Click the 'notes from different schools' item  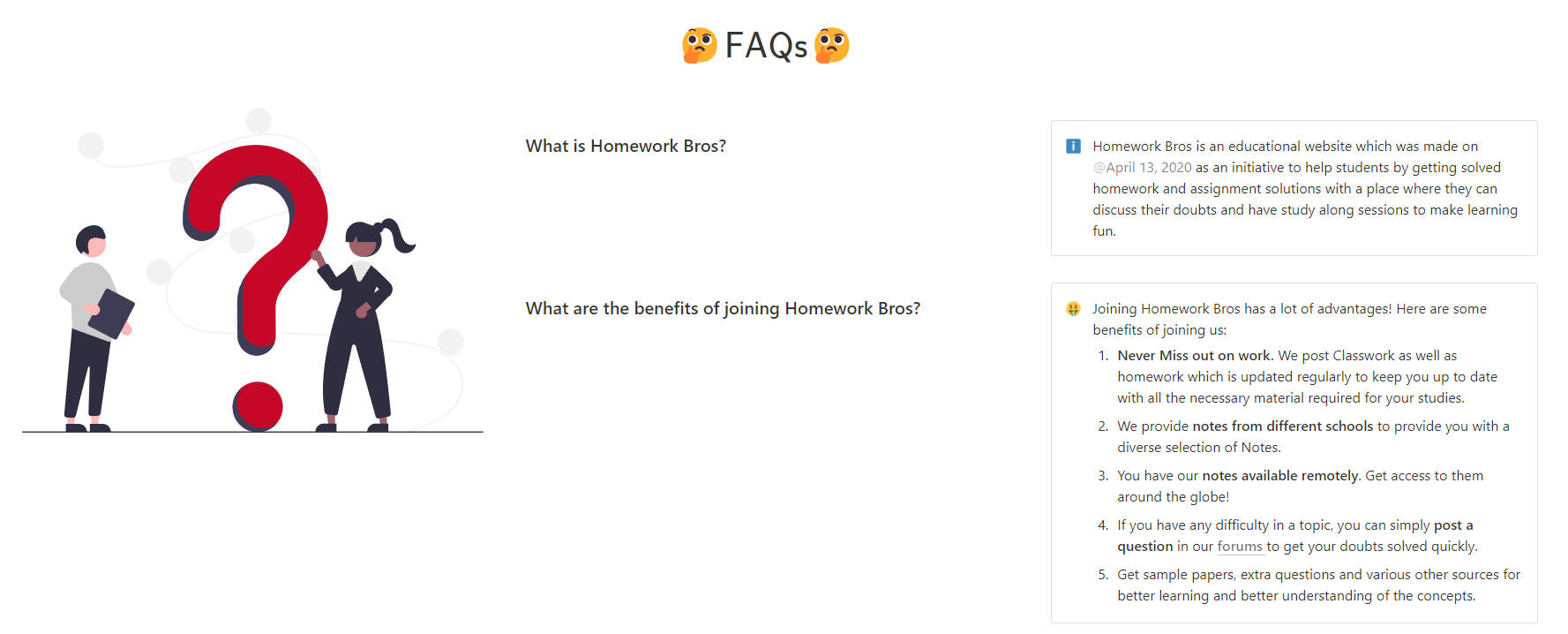1313,437
